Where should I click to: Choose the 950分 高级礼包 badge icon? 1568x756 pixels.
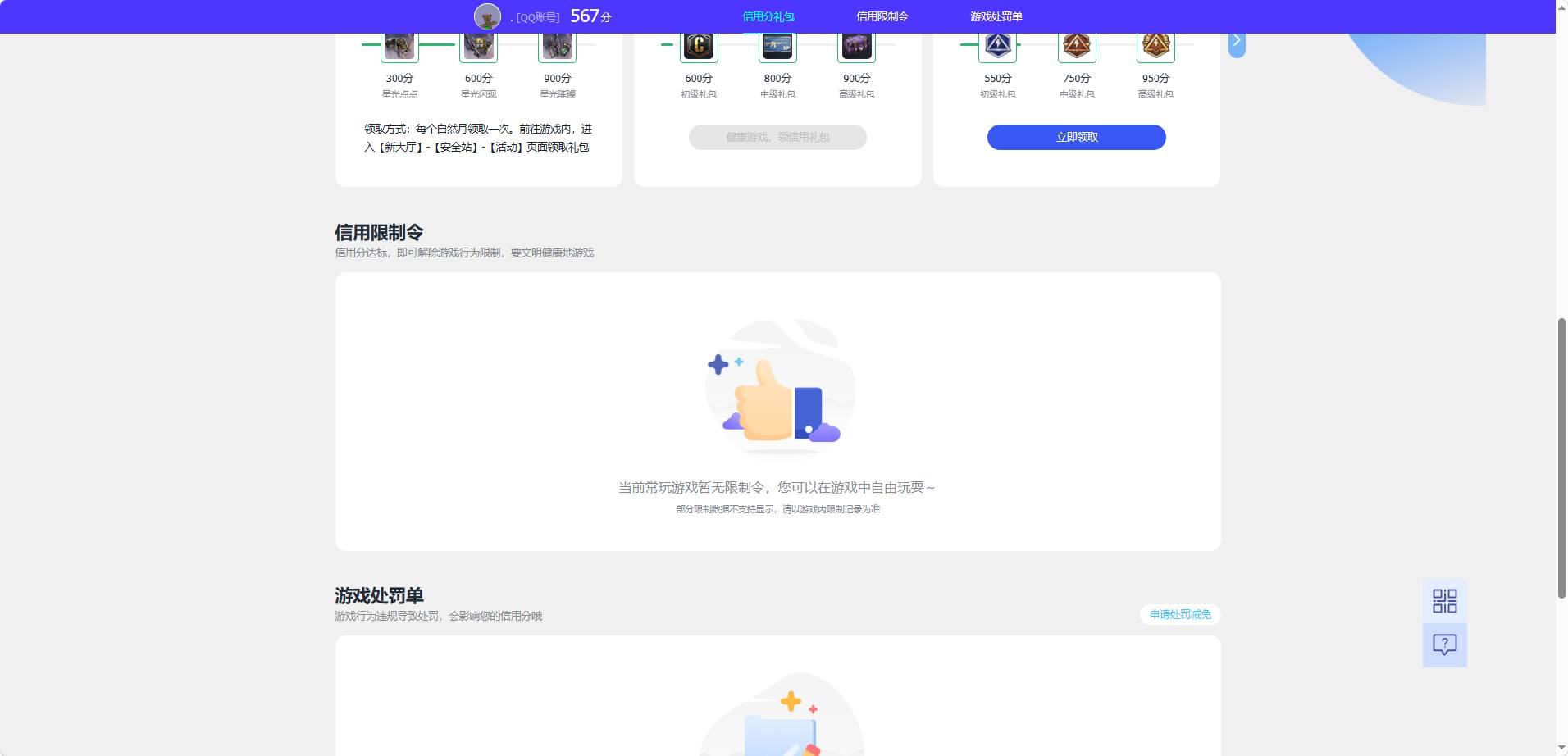(1155, 46)
